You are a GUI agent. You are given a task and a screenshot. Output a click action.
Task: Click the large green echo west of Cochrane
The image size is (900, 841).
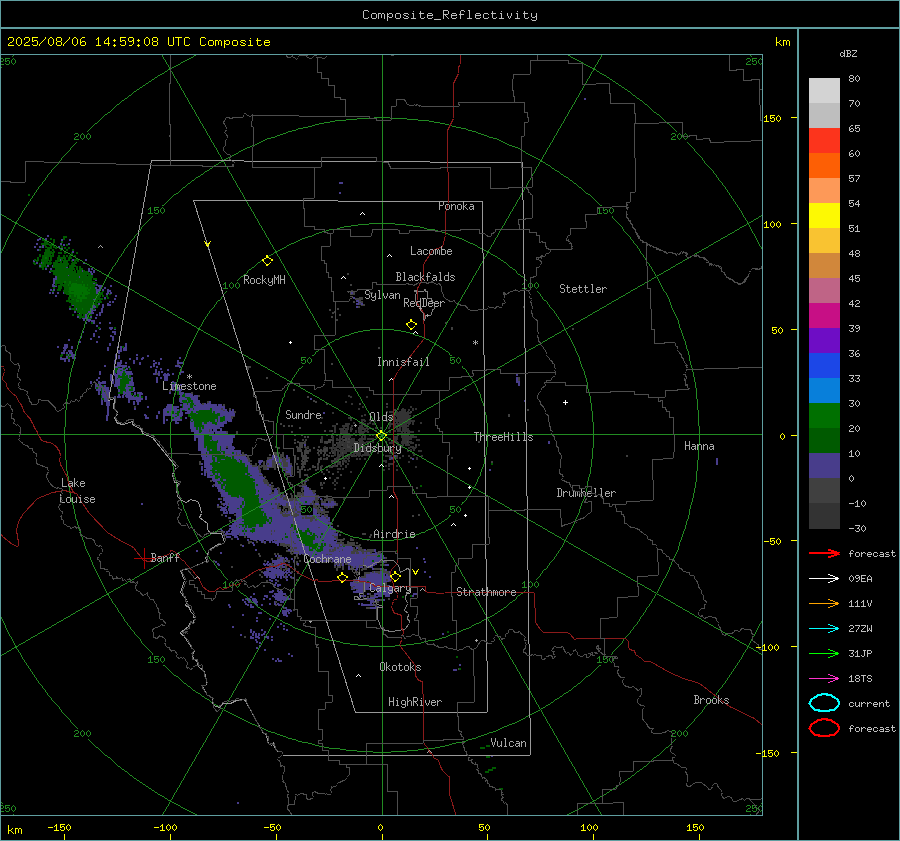coord(238,482)
